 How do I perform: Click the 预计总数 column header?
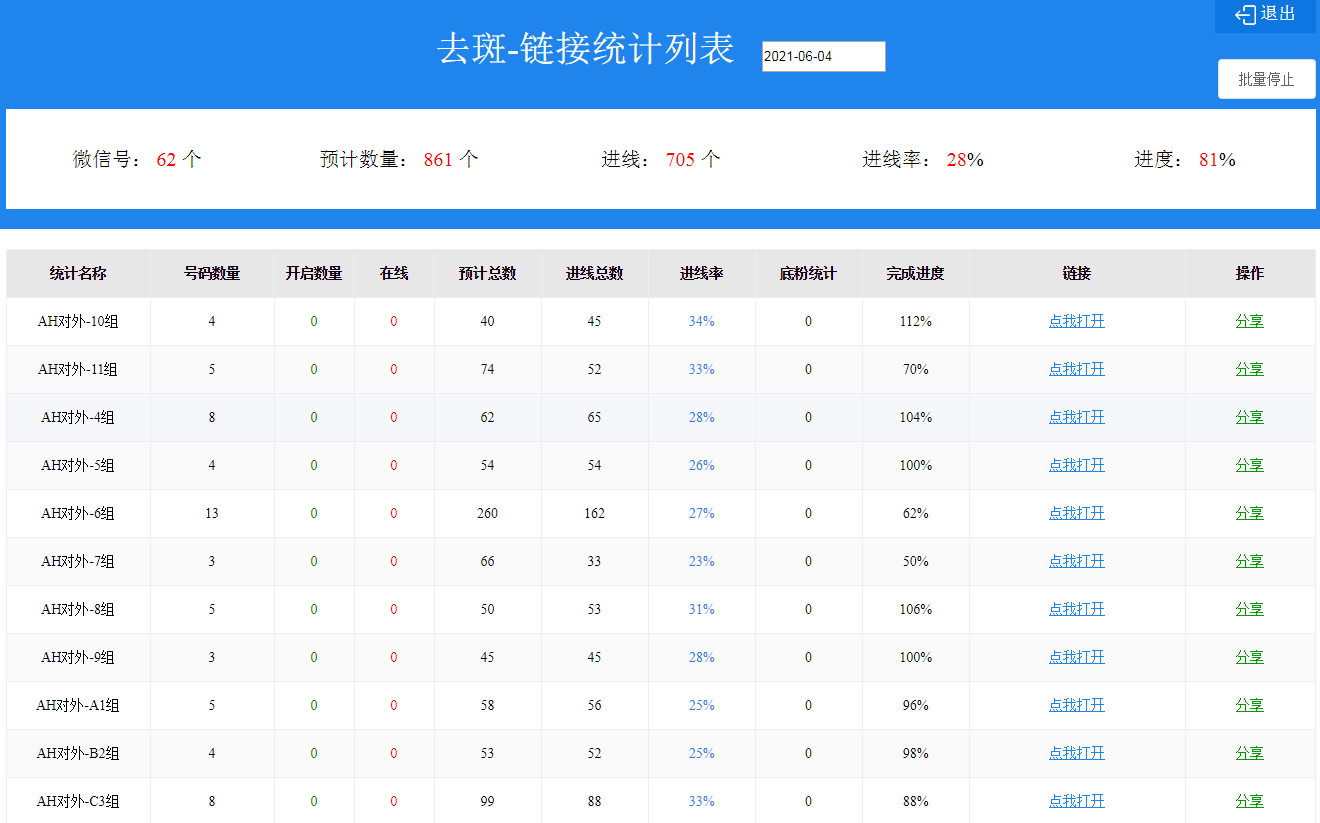(488, 273)
